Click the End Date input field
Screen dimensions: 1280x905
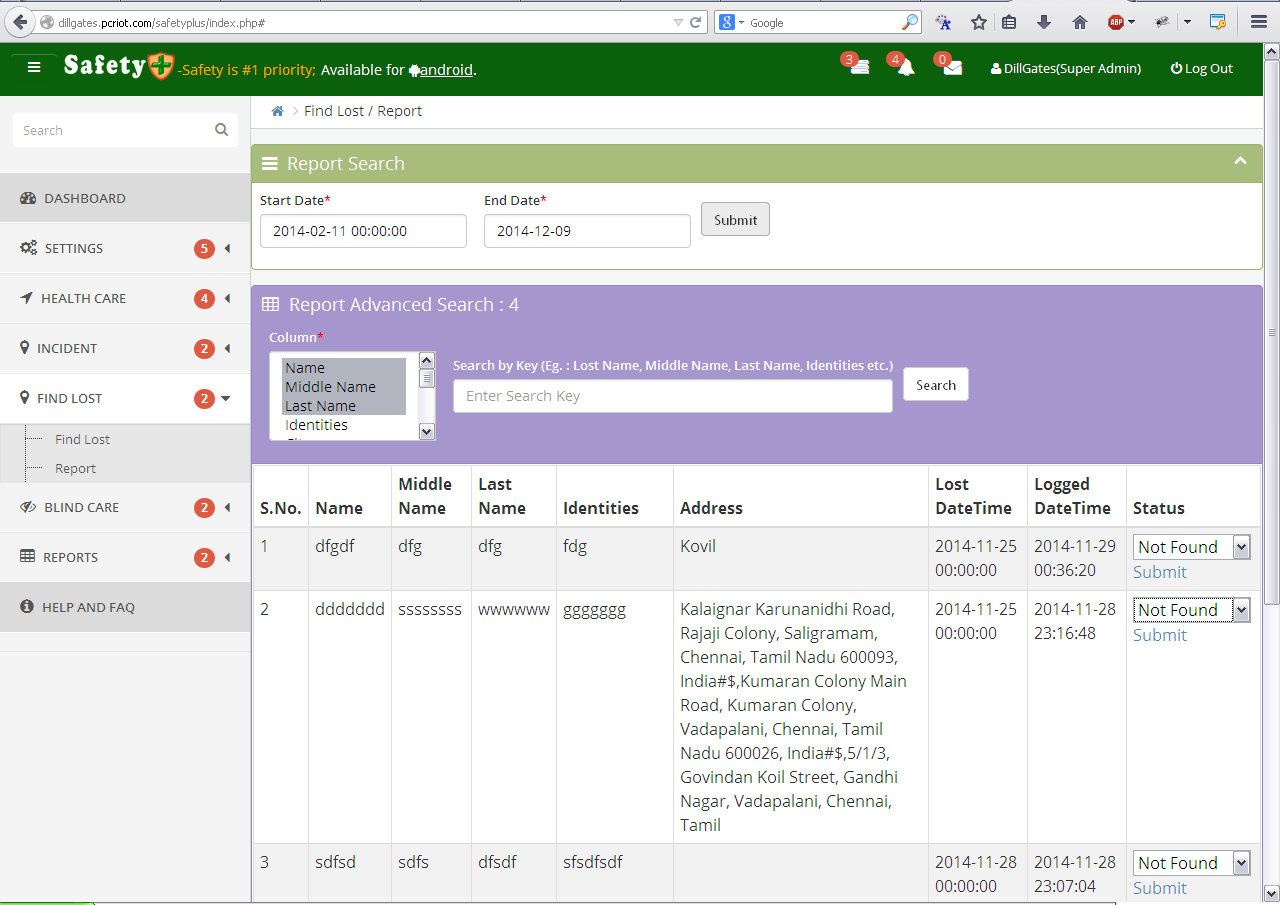pyautogui.click(x=587, y=231)
